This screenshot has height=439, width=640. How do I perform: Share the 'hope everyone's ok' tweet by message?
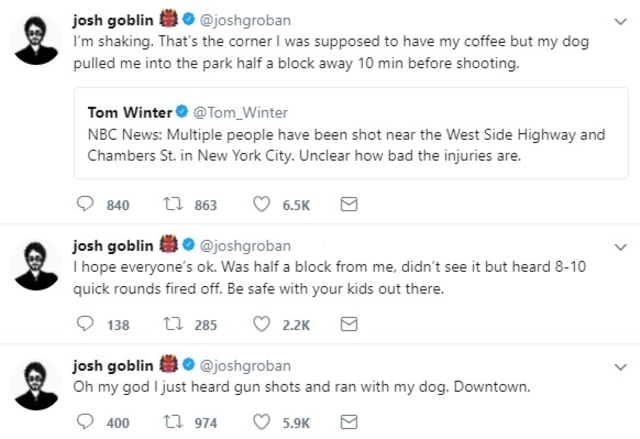[x=349, y=324]
